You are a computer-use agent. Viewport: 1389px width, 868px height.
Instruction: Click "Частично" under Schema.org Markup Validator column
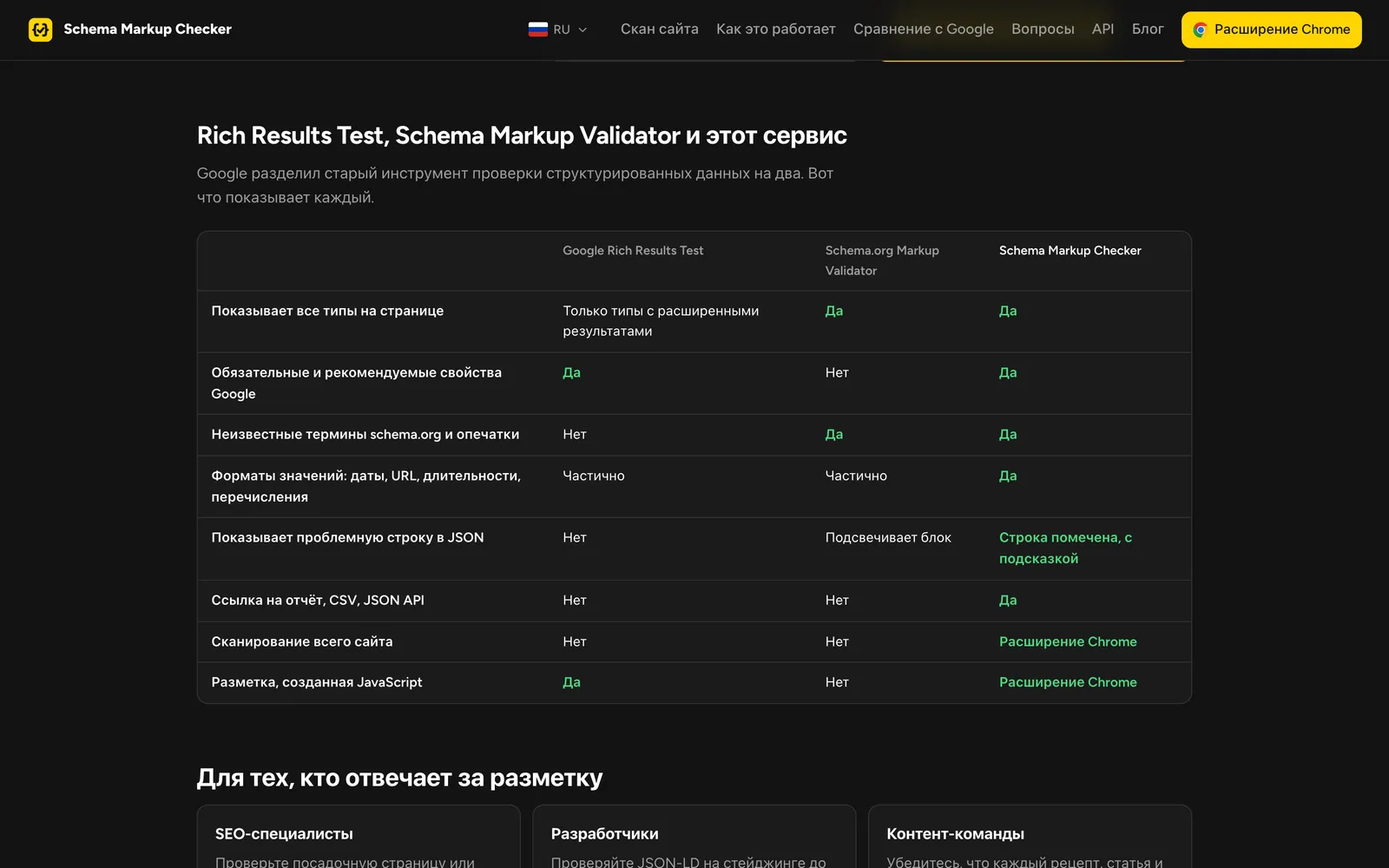click(856, 476)
